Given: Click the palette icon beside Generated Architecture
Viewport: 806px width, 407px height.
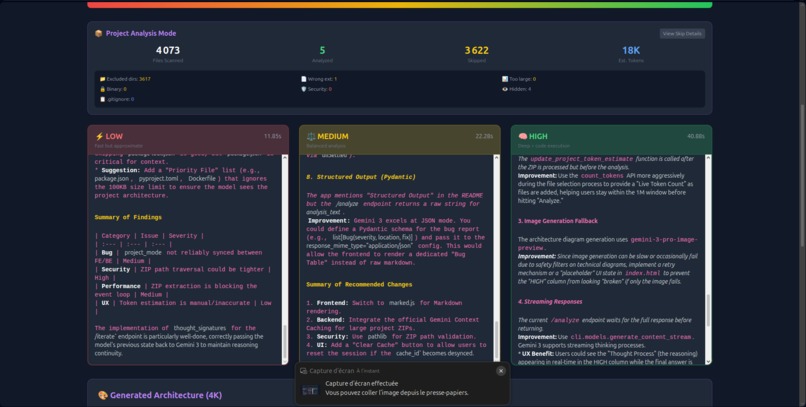Looking at the screenshot, I should click(x=103, y=395).
